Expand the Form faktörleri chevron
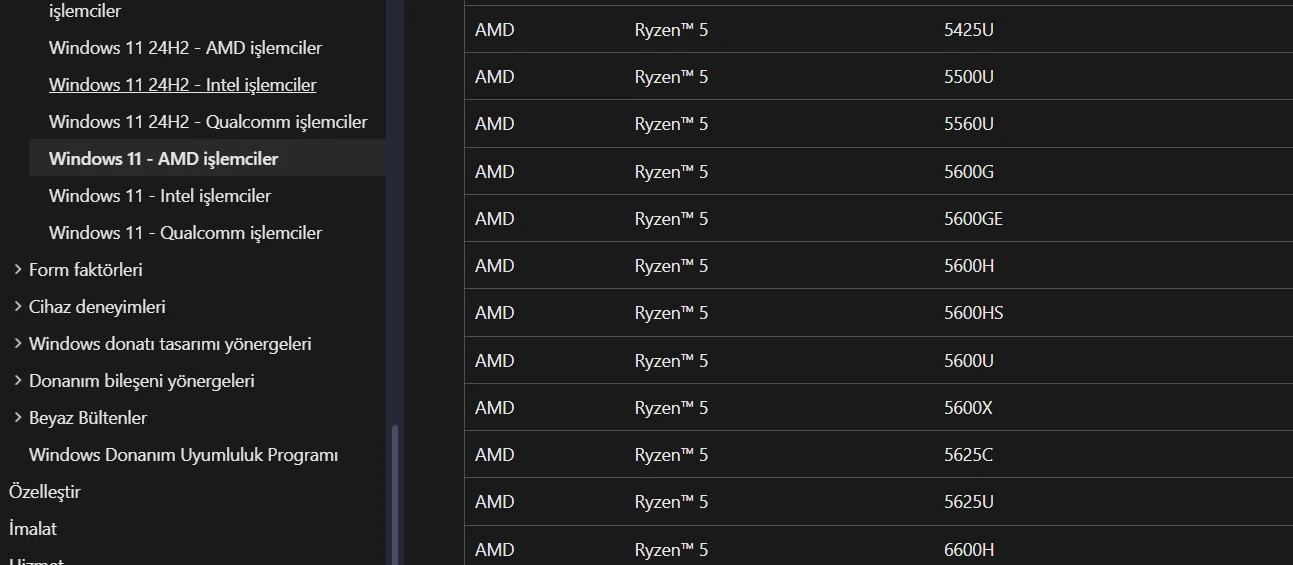The image size is (1293, 565). pyautogui.click(x=17, y=269)
